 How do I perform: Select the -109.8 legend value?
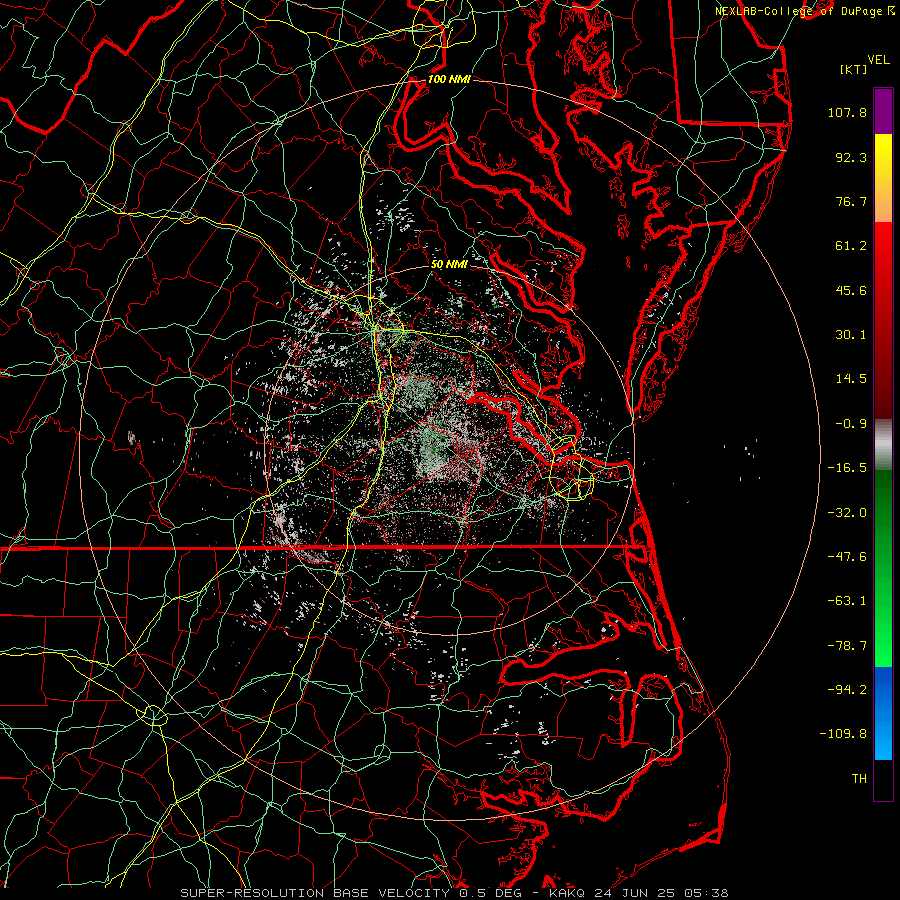[843, 734]
